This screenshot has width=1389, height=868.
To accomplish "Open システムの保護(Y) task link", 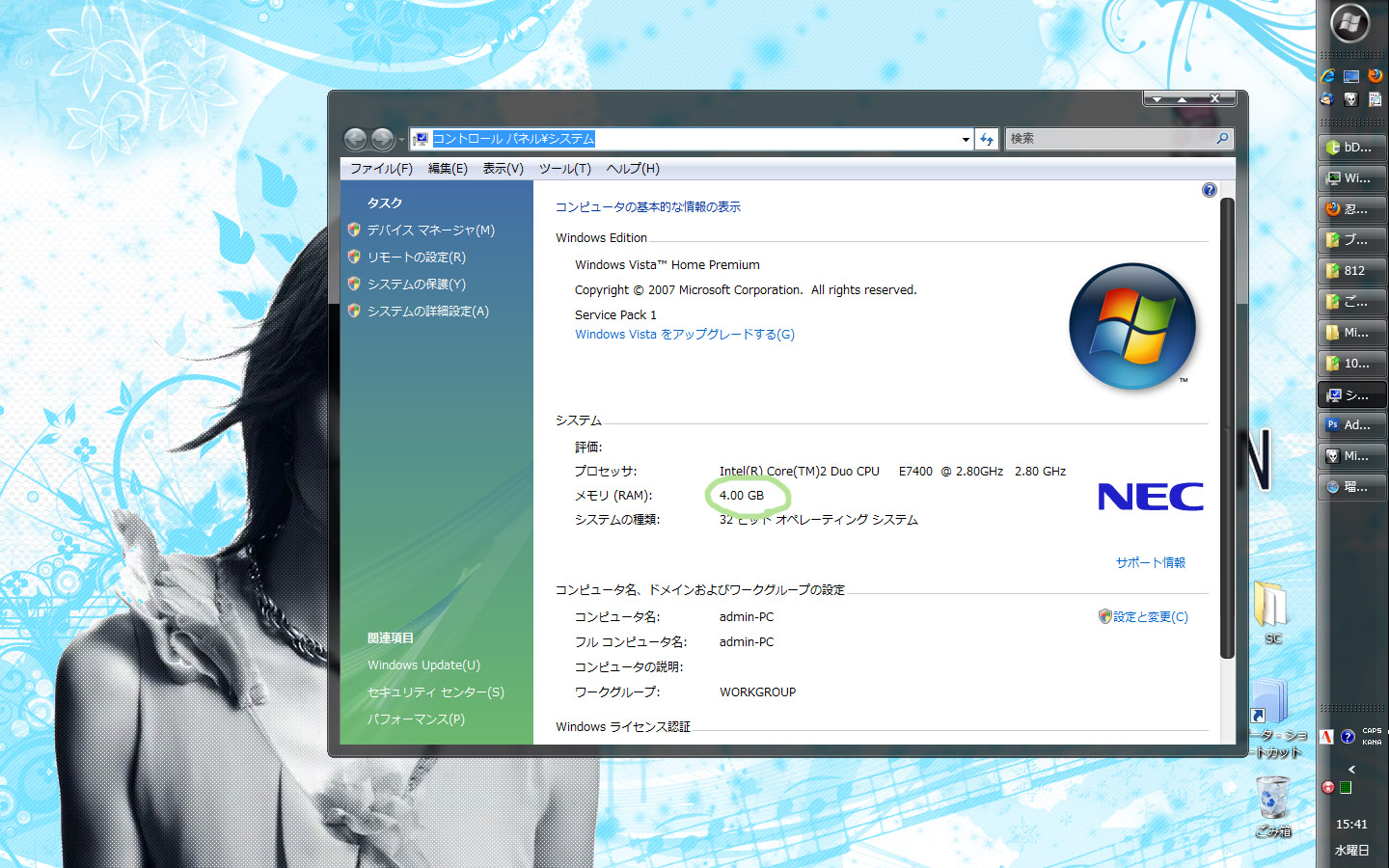I will coord(416,285).
